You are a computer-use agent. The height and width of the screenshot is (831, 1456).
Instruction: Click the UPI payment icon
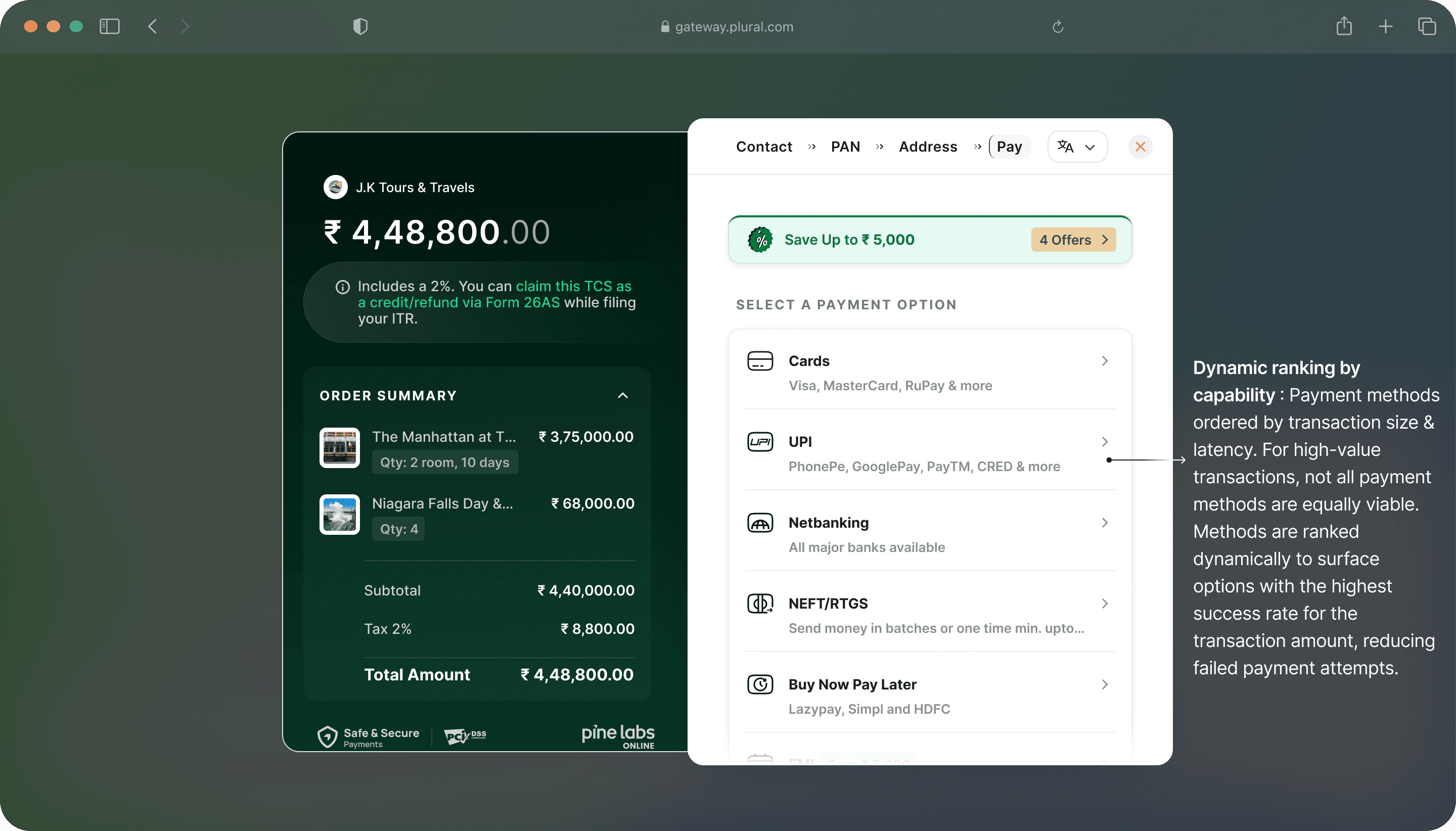760,442
